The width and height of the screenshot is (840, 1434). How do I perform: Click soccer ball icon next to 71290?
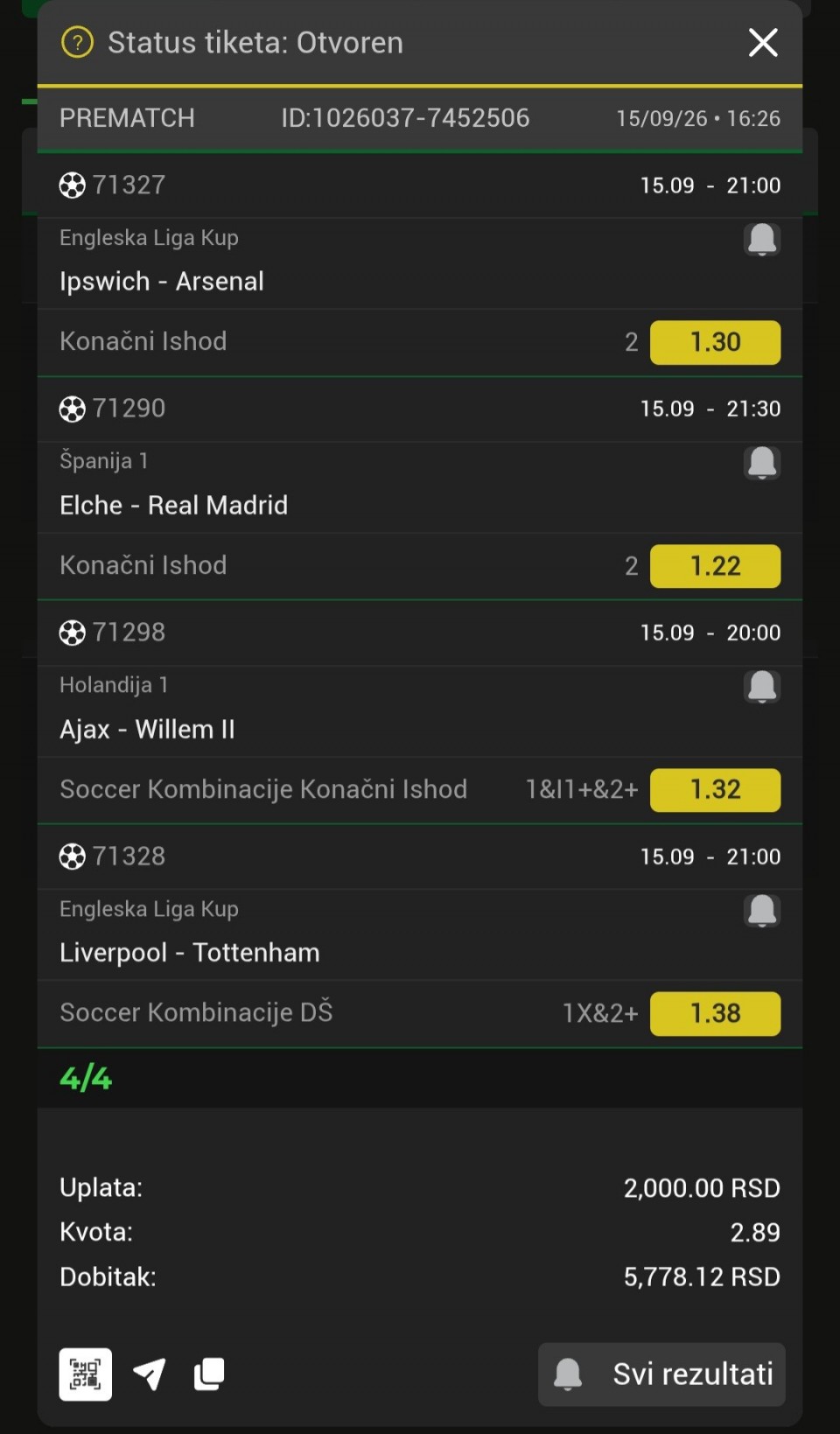point(72,409)
